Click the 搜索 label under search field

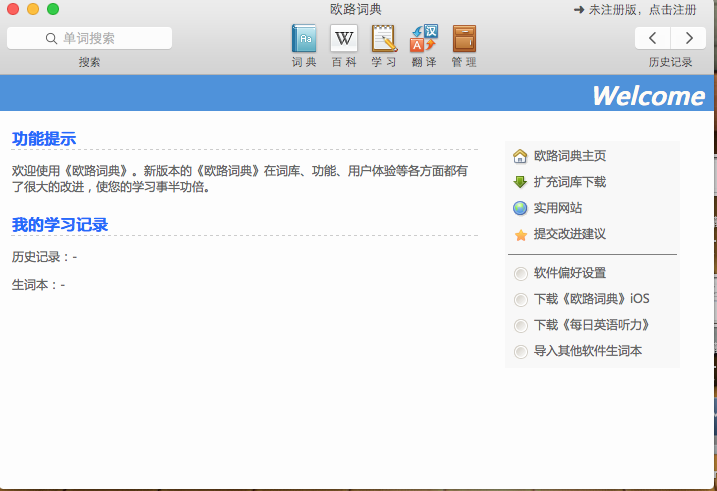pos(89,62)
